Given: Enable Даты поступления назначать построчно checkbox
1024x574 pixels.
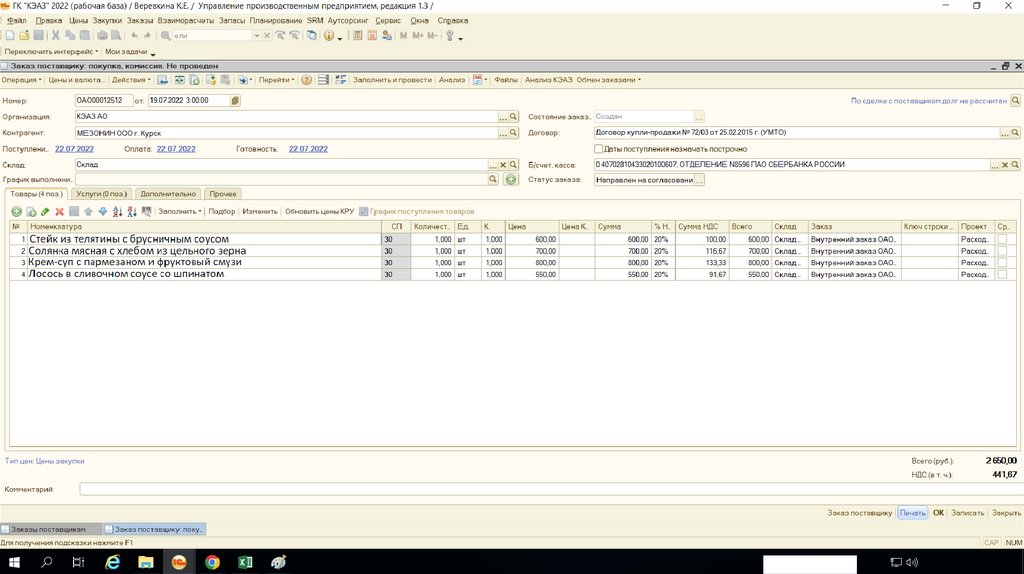Looking at the screenshot, I should pos(599,149).
